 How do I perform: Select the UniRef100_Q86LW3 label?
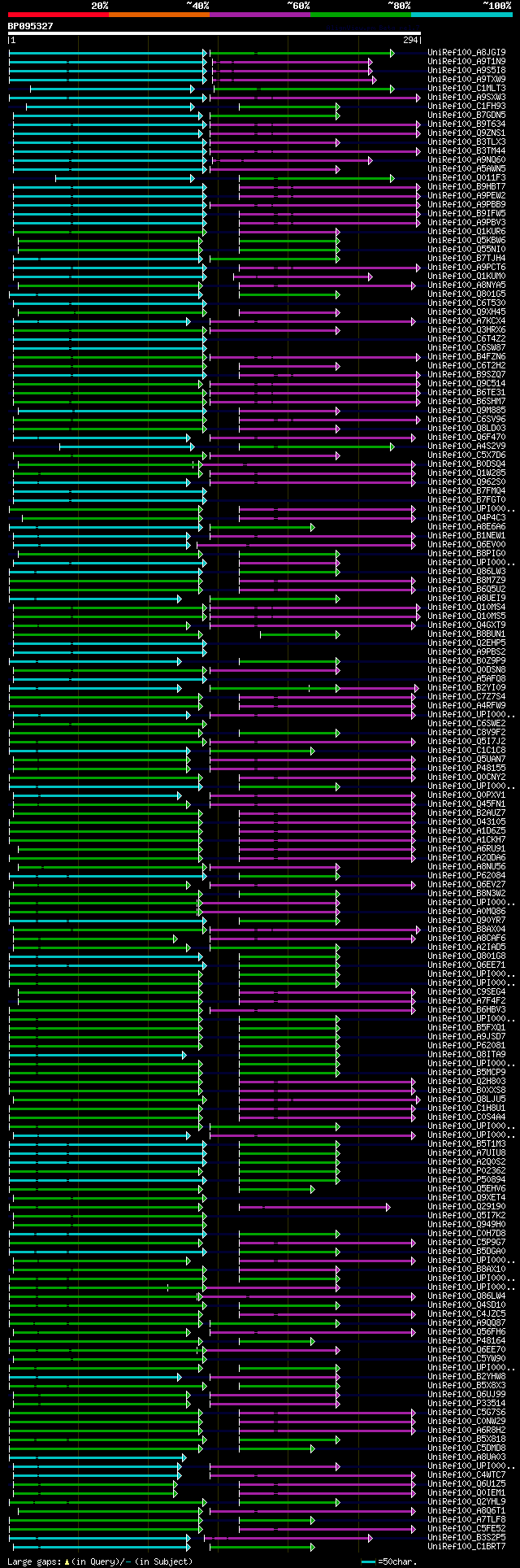coord(466,572)
